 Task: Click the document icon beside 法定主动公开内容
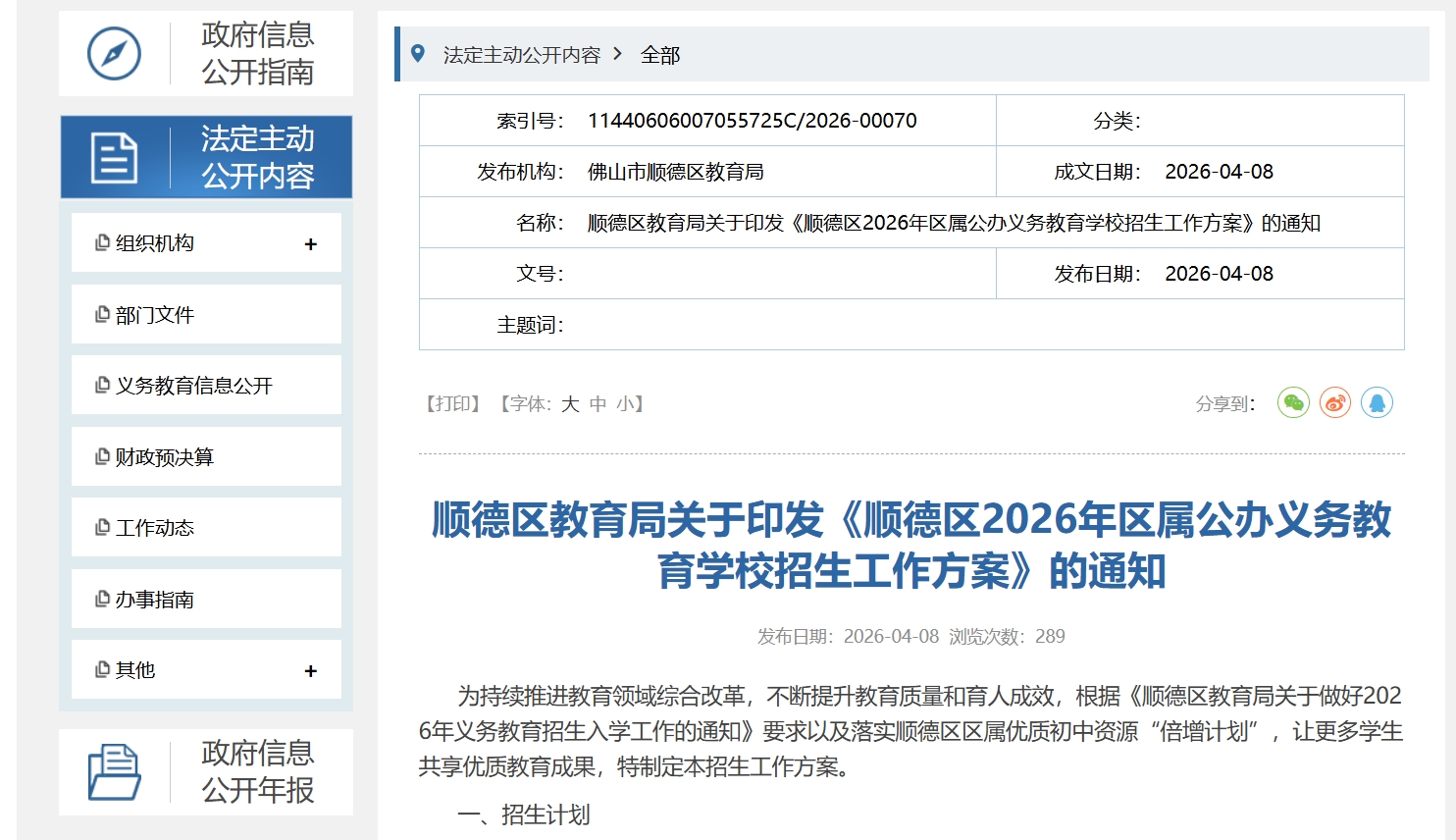pyautogui.click(x=114, y=157)
